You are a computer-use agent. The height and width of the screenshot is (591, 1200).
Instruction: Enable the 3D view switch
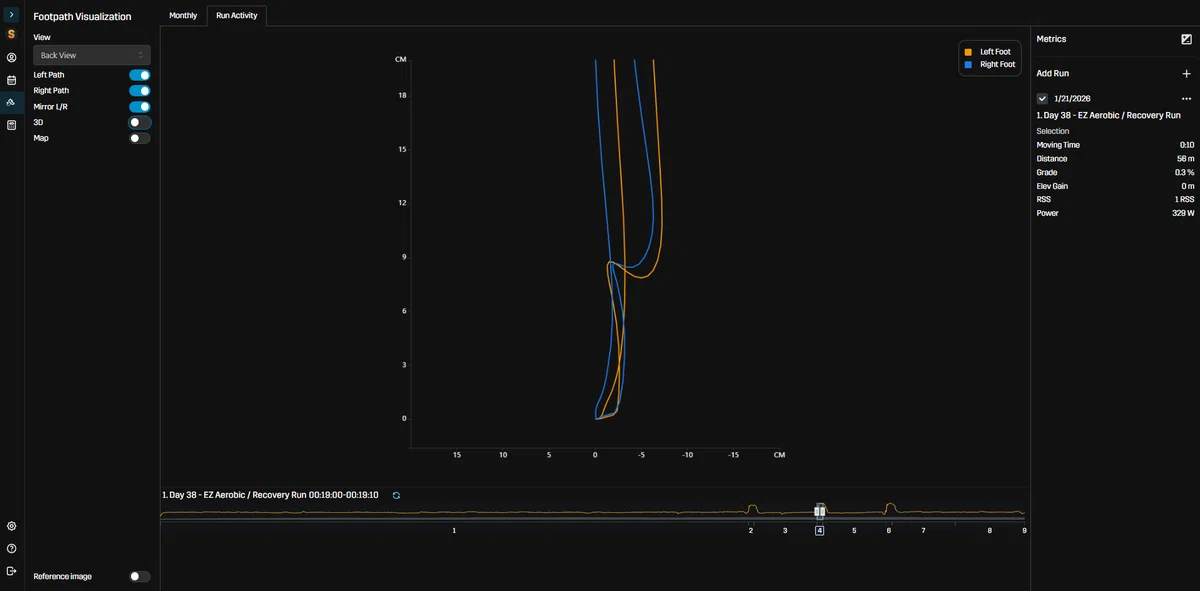(x=140, y=122)
